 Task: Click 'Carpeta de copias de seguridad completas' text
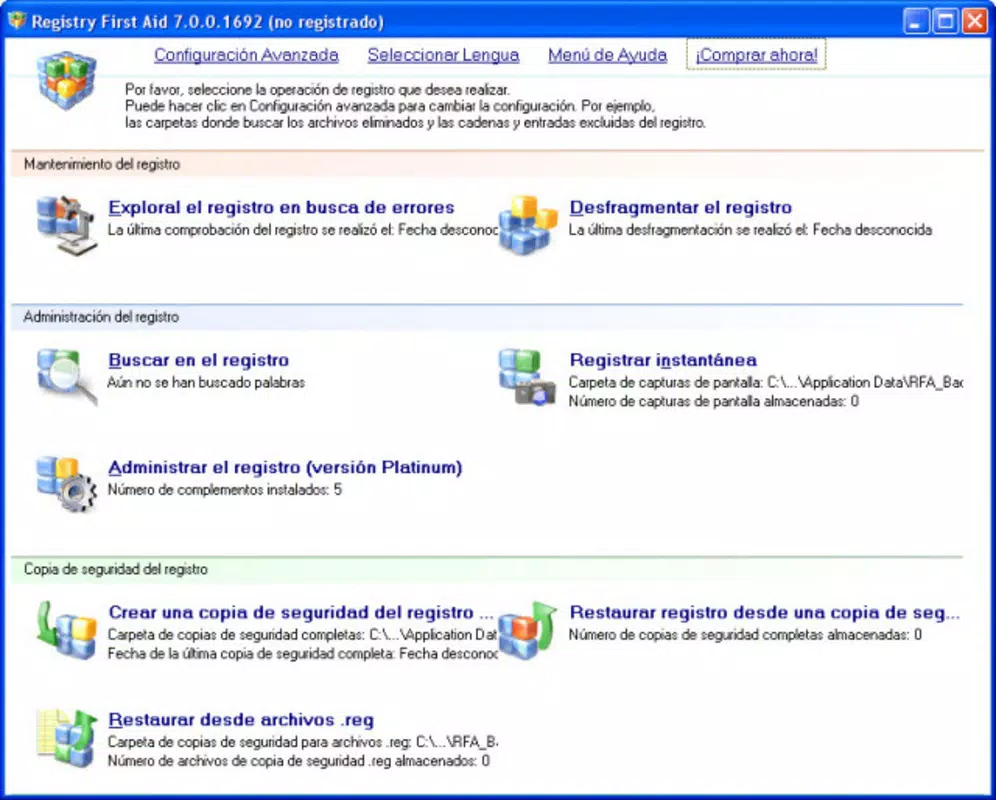302,634
